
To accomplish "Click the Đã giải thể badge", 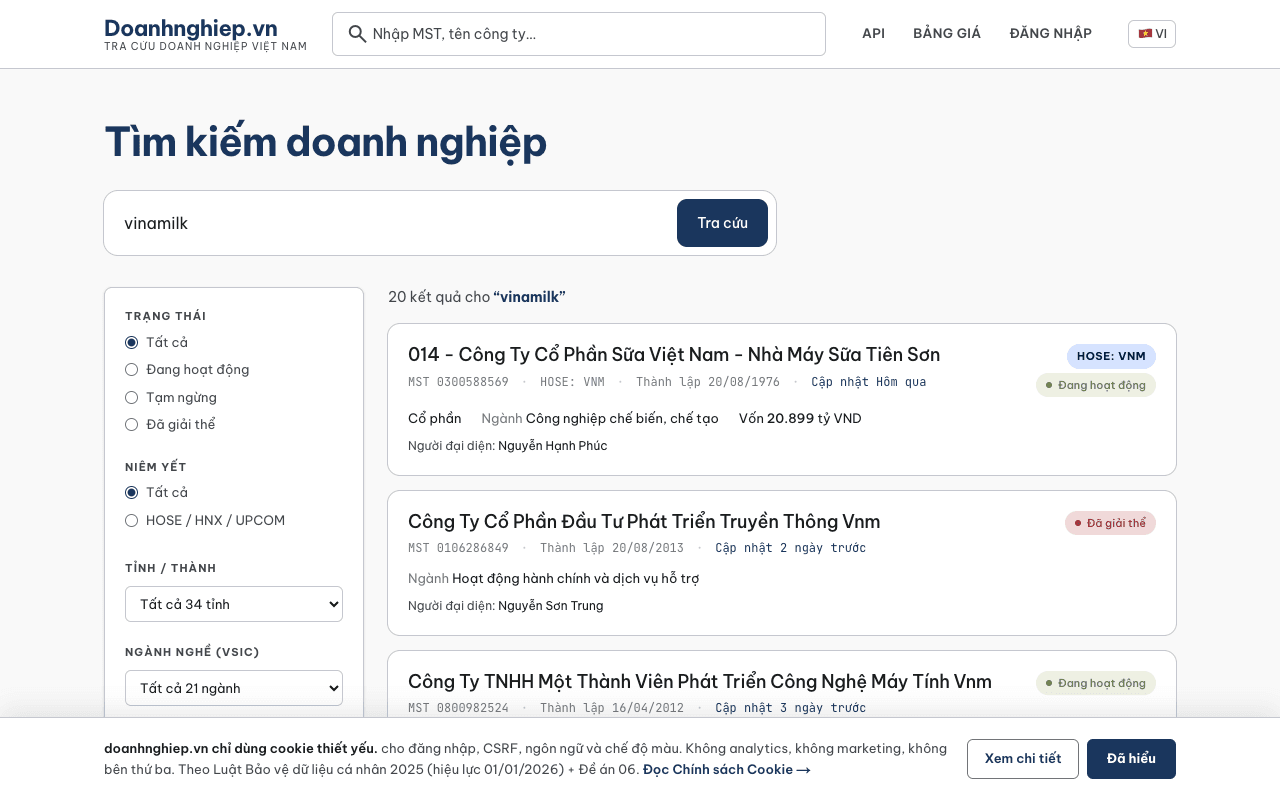I will tap(1110, 523).
